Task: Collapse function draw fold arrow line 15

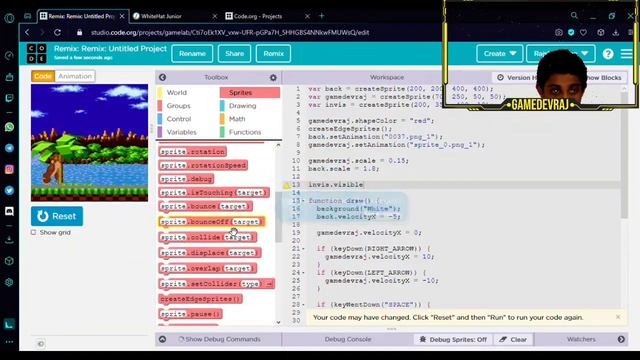Action: pos(303,201)
